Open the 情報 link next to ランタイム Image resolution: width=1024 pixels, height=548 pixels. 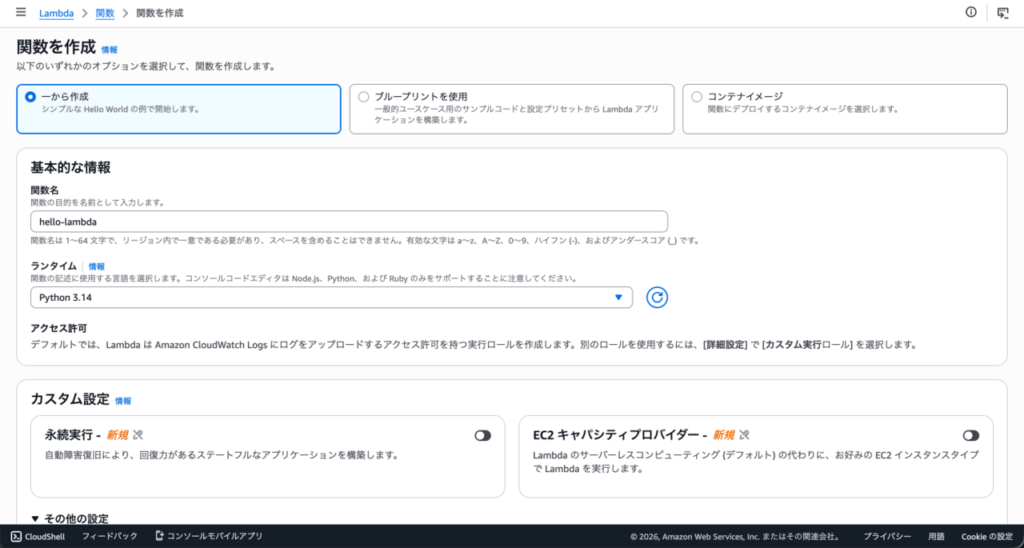(x=97, y=266)
